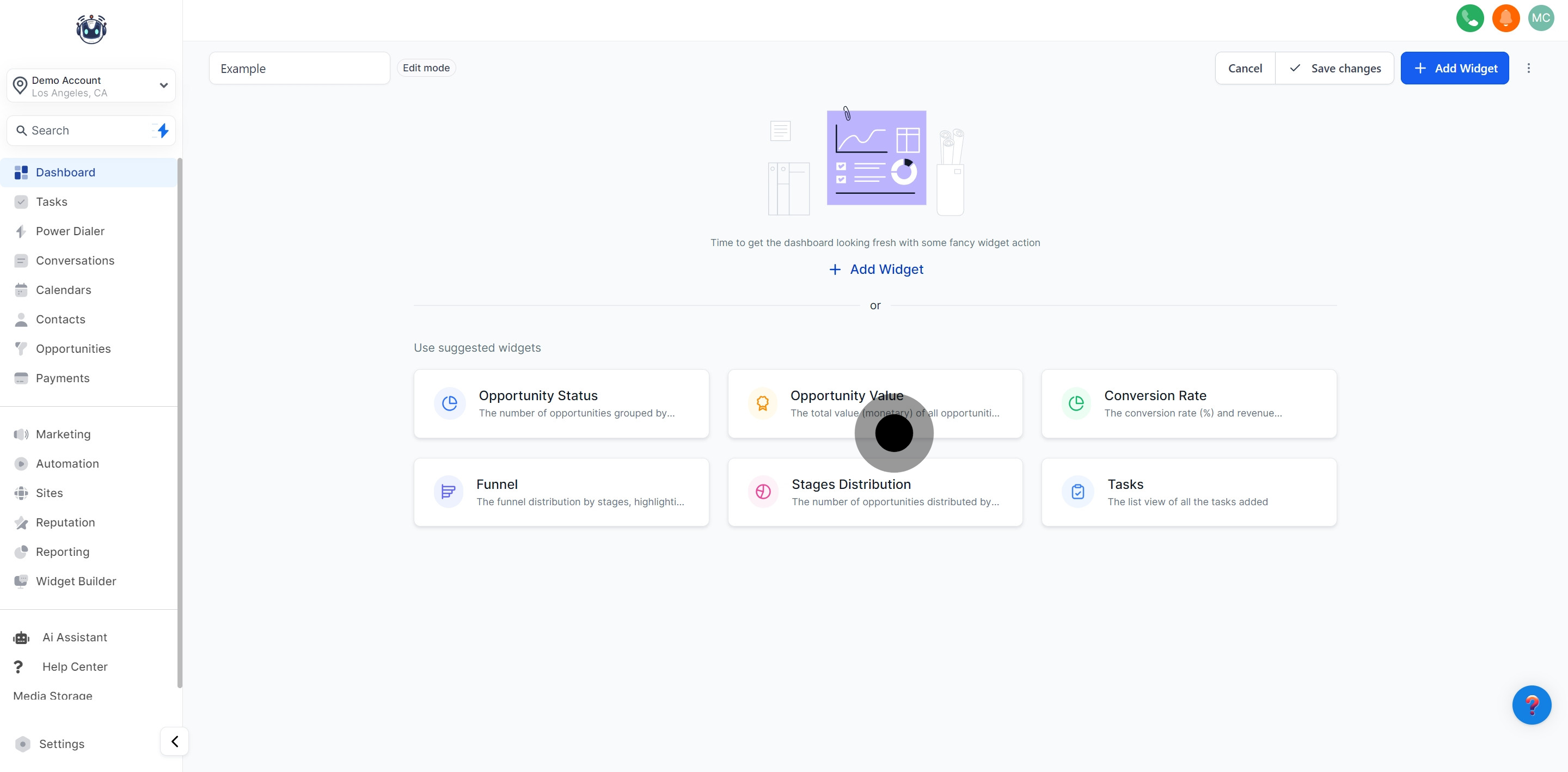Collapse the sidebar with the arrow button
Screen dimensions: 1568x772
click(x=175, y=742)
